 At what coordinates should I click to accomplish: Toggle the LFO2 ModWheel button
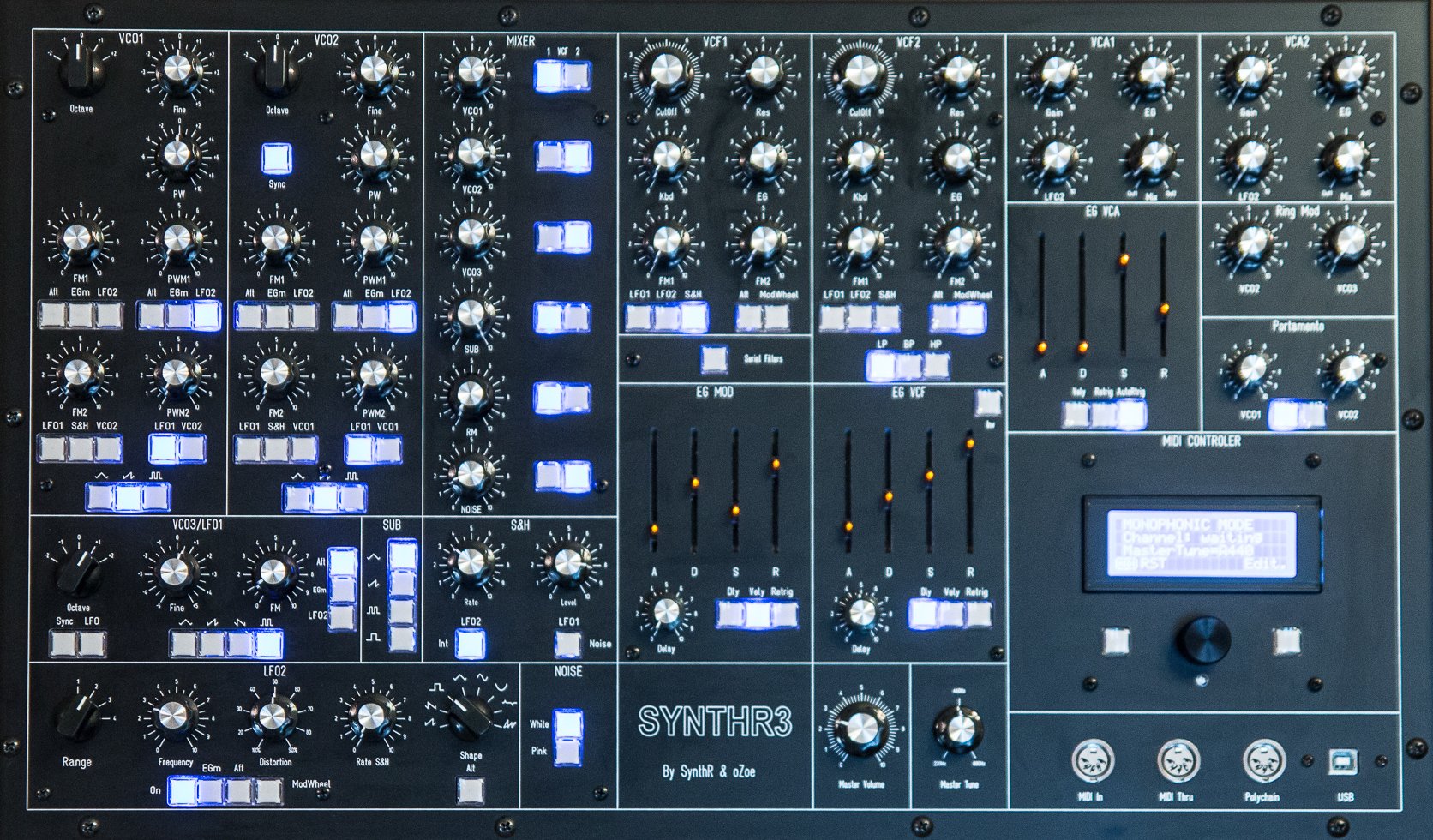[x=269, y=791]
